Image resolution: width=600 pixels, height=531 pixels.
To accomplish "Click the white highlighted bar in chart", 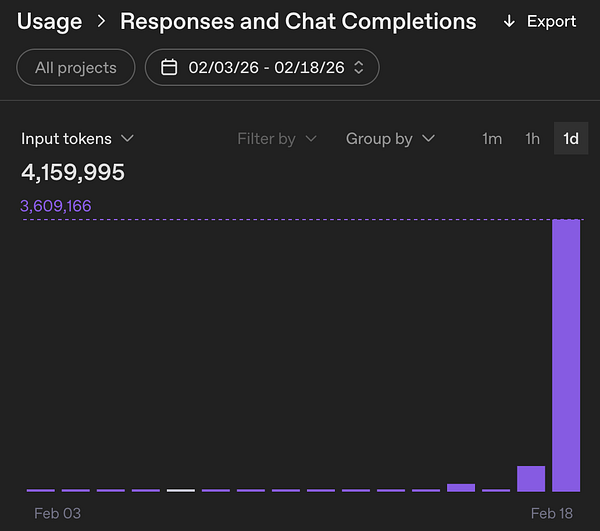I will 181,490.
